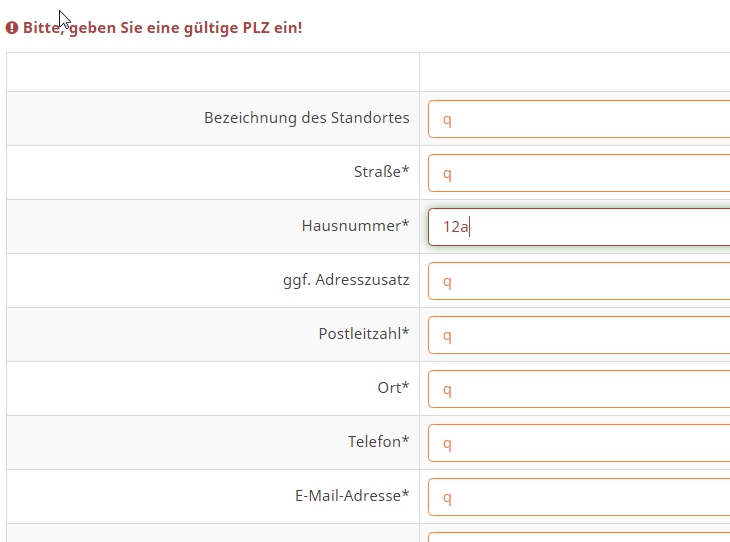Click the red error warning icon
Screen dimensions: 730x542
point(12,28)
